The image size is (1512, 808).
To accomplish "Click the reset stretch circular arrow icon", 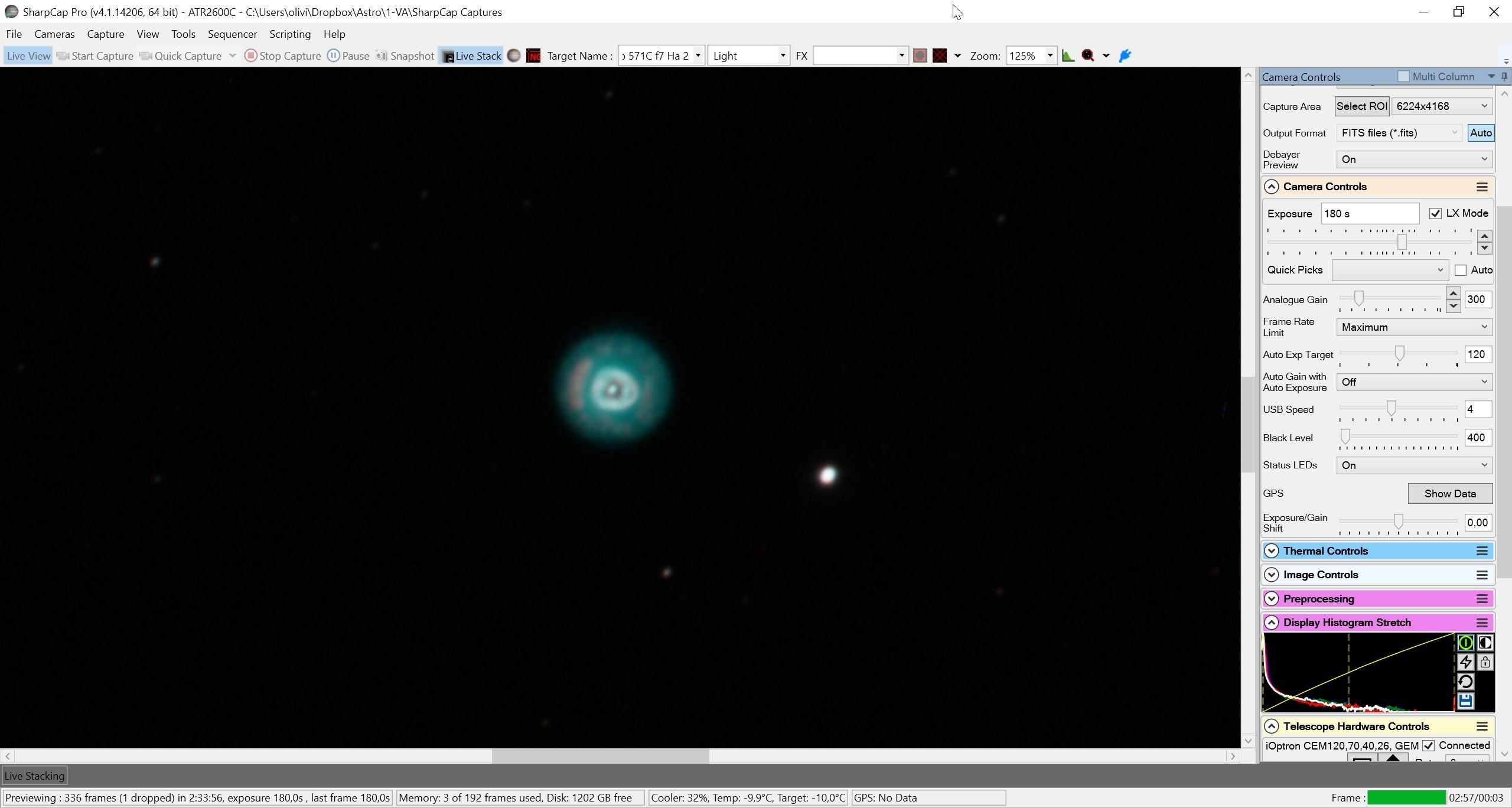I will pos(1465,682).
